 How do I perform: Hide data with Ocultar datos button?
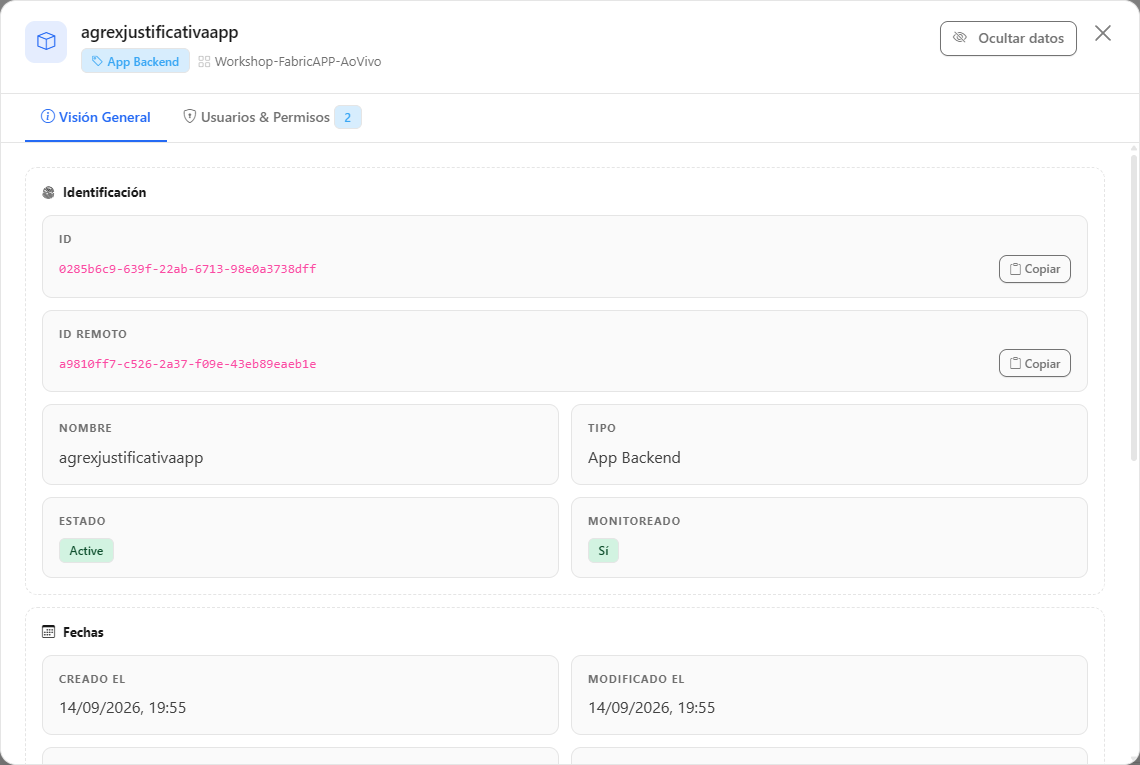1008,39
